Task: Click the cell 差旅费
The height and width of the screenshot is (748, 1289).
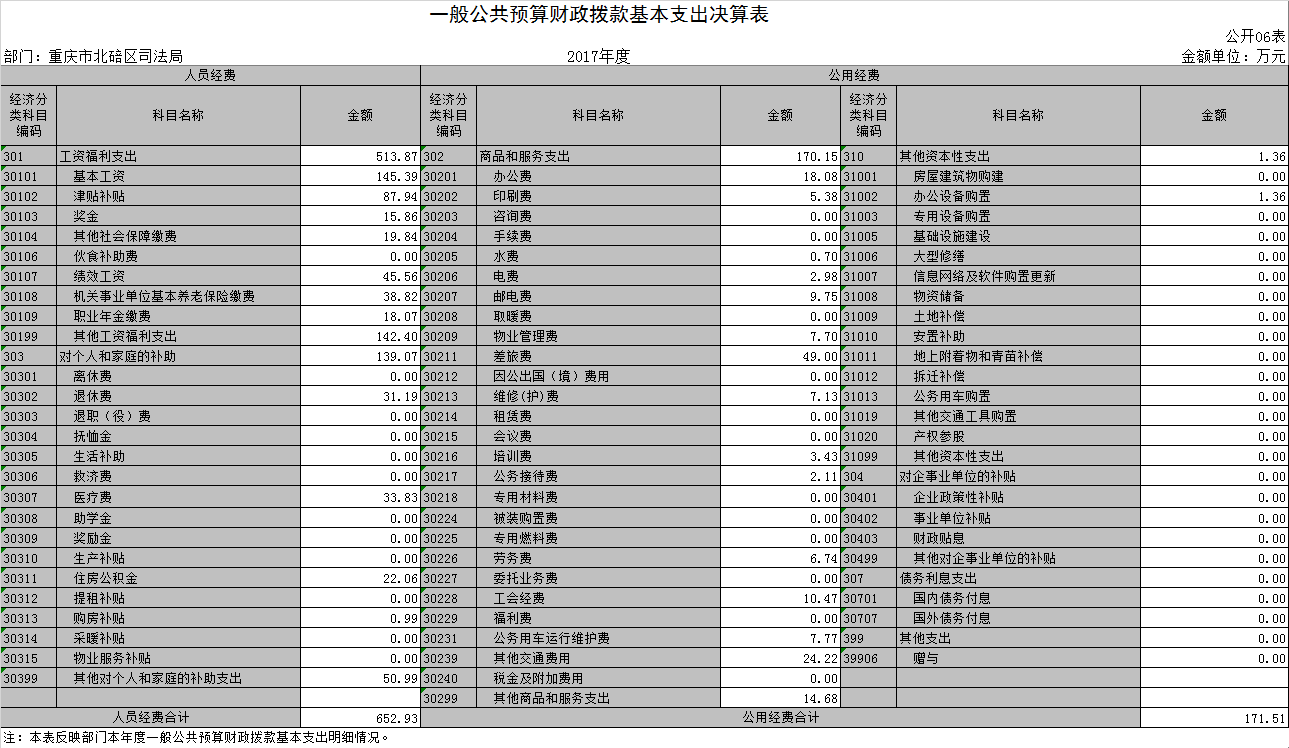Action: coord(598,357)
